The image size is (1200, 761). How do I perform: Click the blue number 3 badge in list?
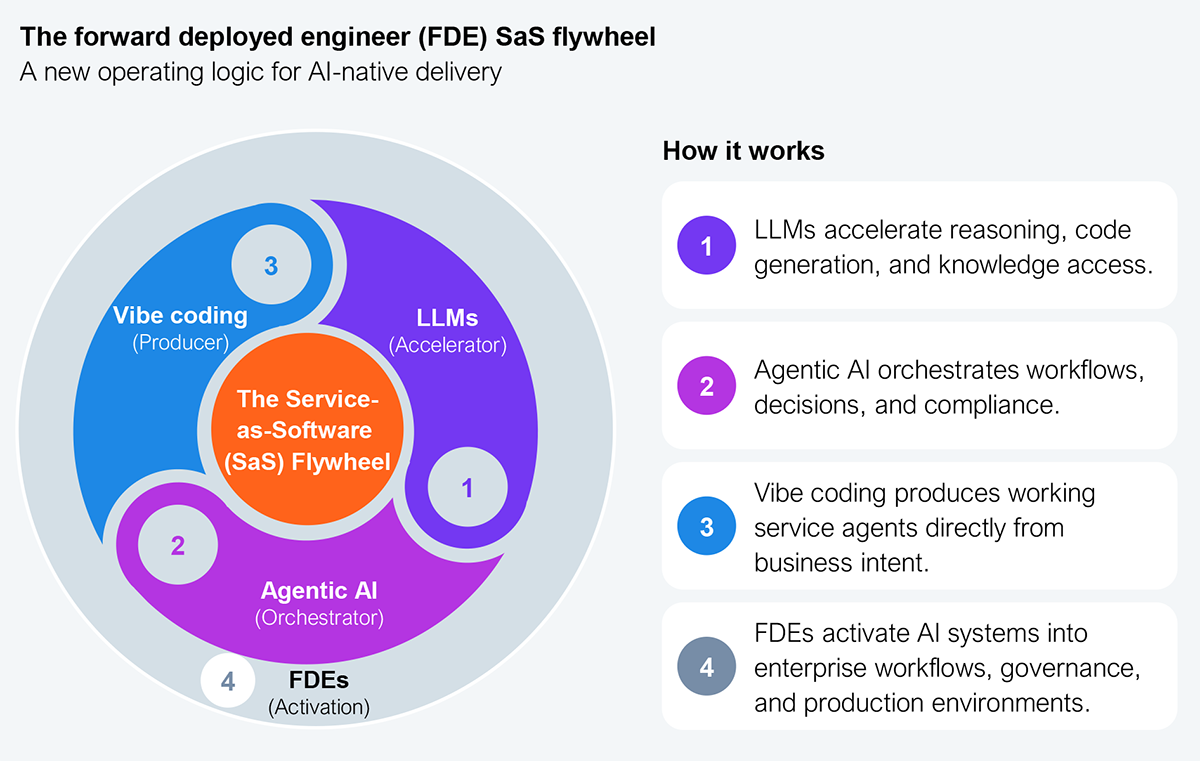(707, 526)
